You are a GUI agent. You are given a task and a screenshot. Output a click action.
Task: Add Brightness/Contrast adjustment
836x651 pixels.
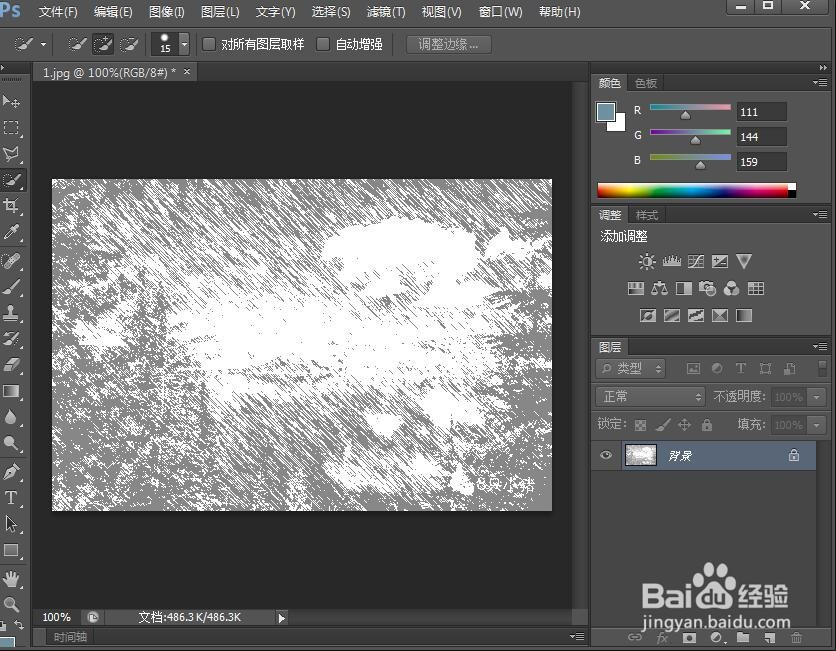[647, 261]
